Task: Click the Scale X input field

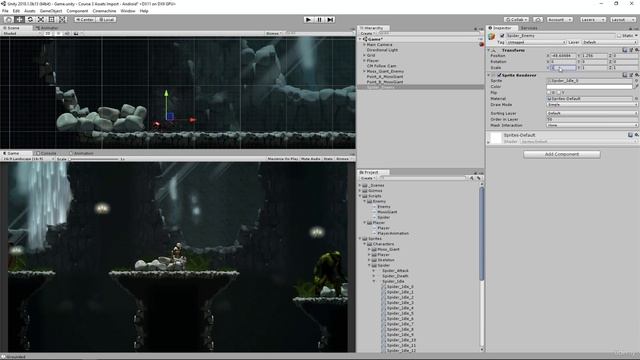Action: point(563,68)
